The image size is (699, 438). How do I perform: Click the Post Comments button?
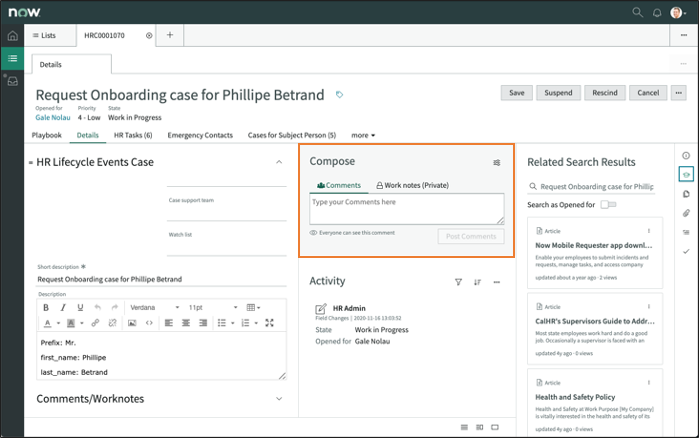pos(471,236)
